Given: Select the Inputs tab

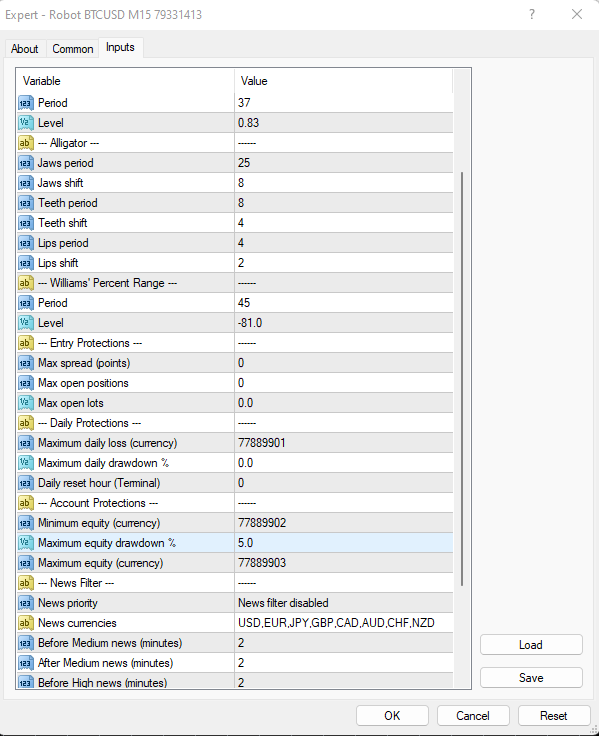Looking at the screenshot, I should (x=120, y=47).
